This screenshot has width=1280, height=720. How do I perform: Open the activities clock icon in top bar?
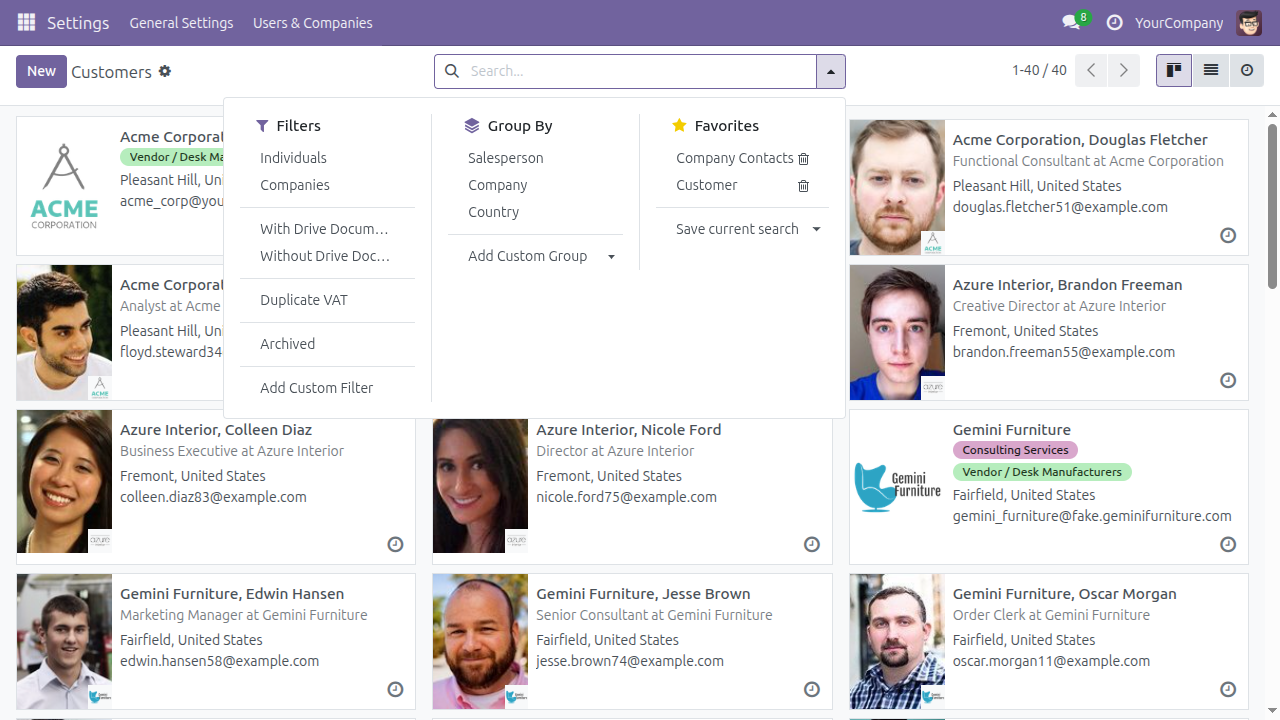(1114, 22)
